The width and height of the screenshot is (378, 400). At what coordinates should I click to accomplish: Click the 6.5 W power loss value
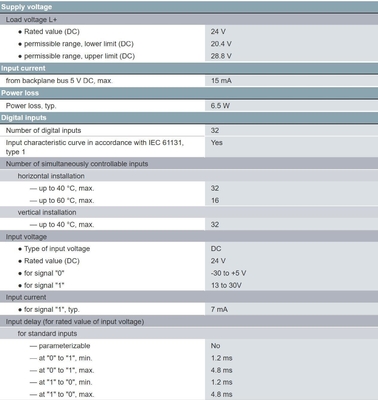[220, 106]
